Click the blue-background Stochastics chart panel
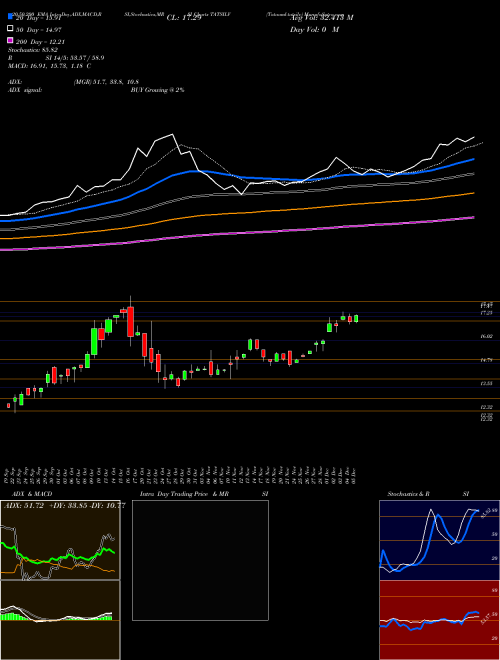 tap(439, 540)
